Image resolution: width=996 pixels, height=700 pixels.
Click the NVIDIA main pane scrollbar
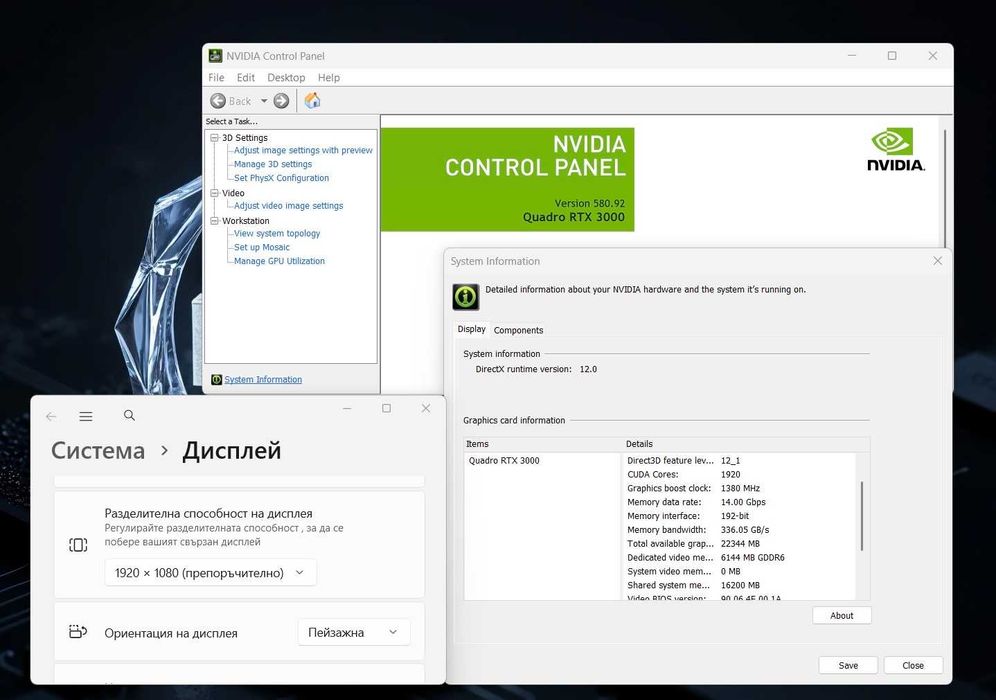click(945, 188)
